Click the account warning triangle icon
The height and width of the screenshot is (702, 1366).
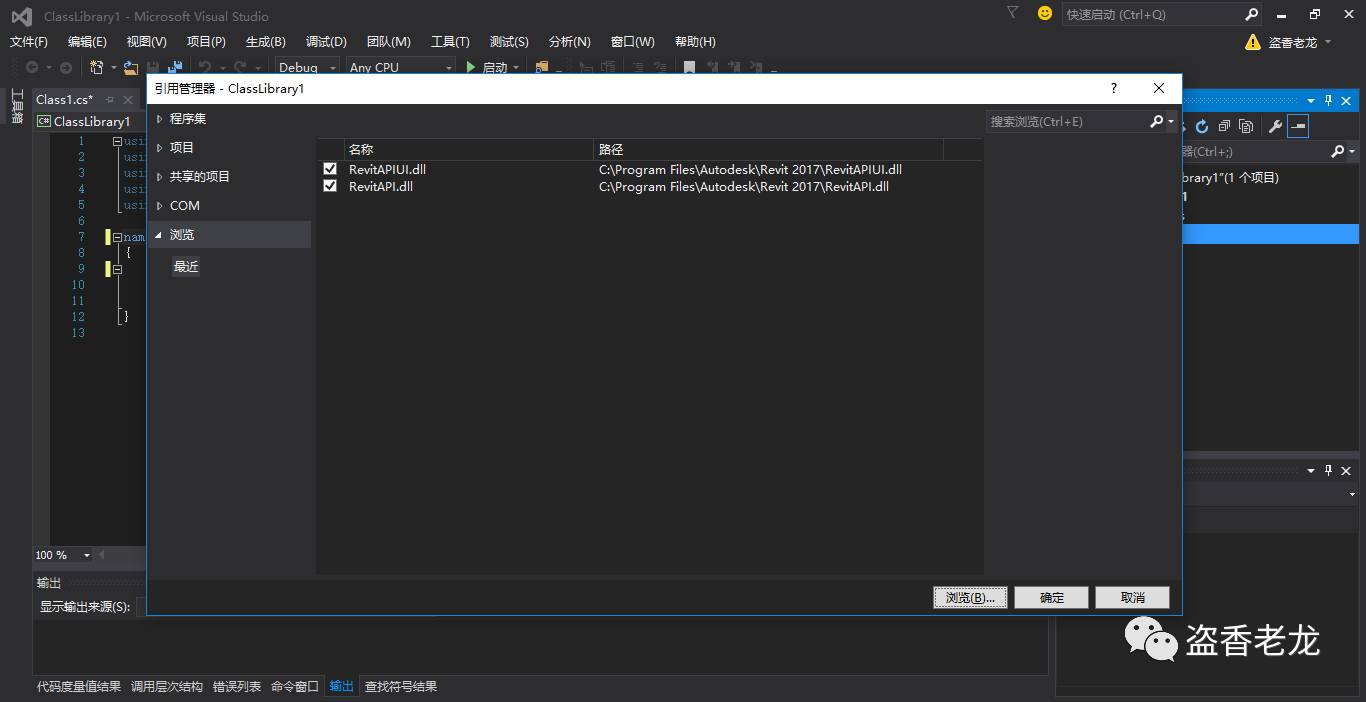[x=1253, y=42]
